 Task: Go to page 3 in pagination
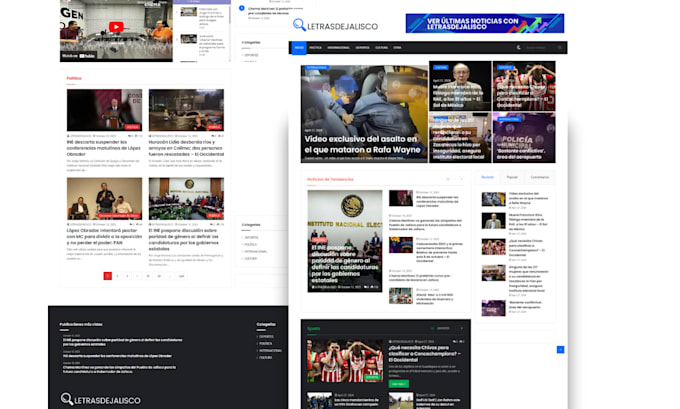pyautogui.click(x=128, y=276)
